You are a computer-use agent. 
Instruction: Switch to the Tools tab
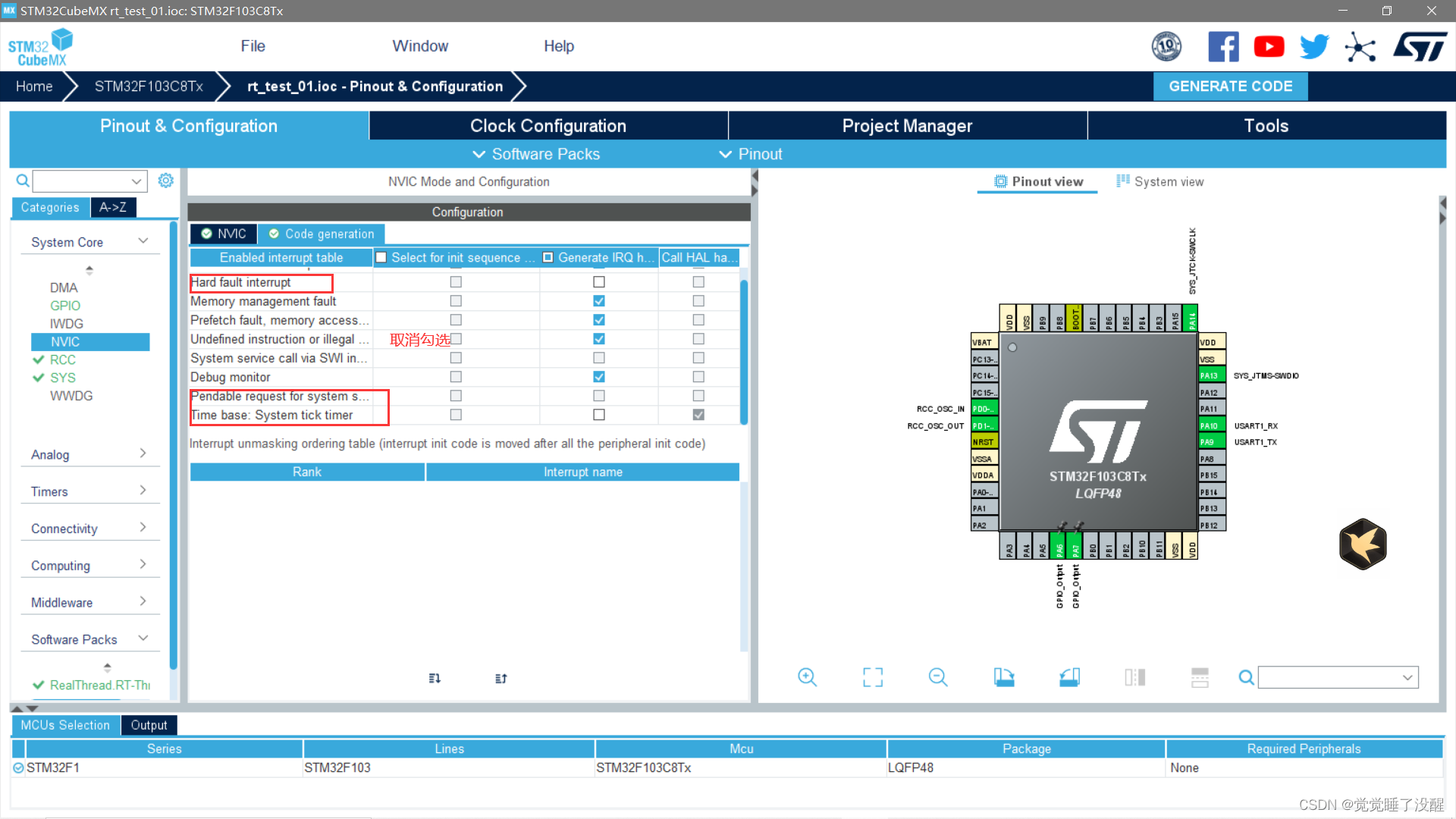click(x=1266, y=126)
